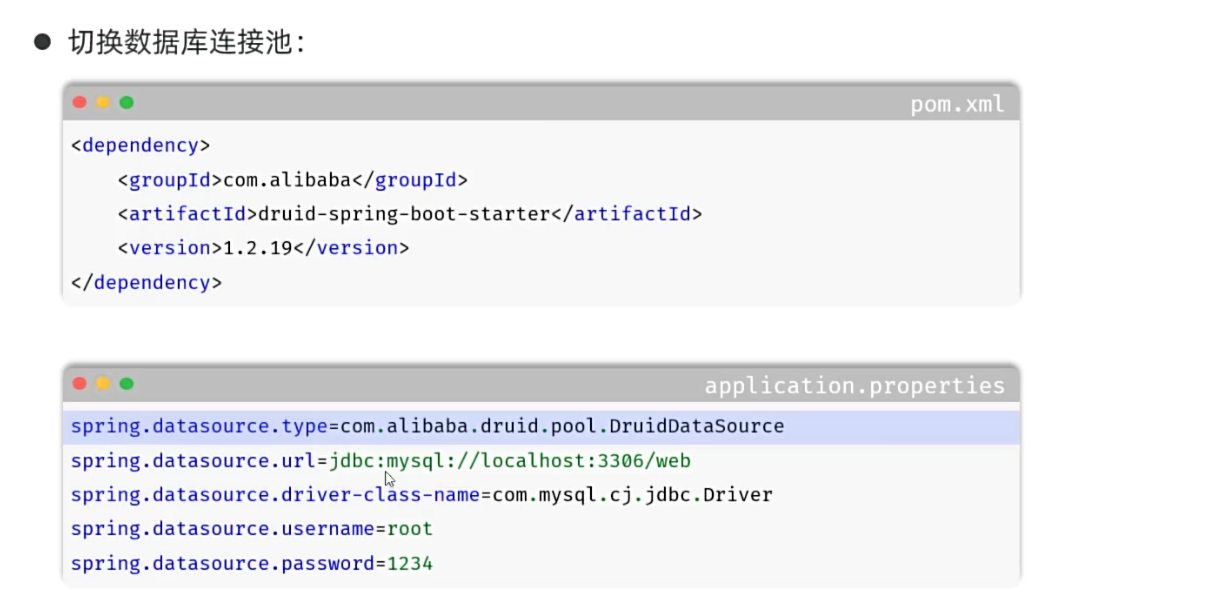The width and height of the screenshot is (1221, 612).
Task: Click the yellow dot in application.properties window
Action: pyautogui.click(x=103, y=384)
